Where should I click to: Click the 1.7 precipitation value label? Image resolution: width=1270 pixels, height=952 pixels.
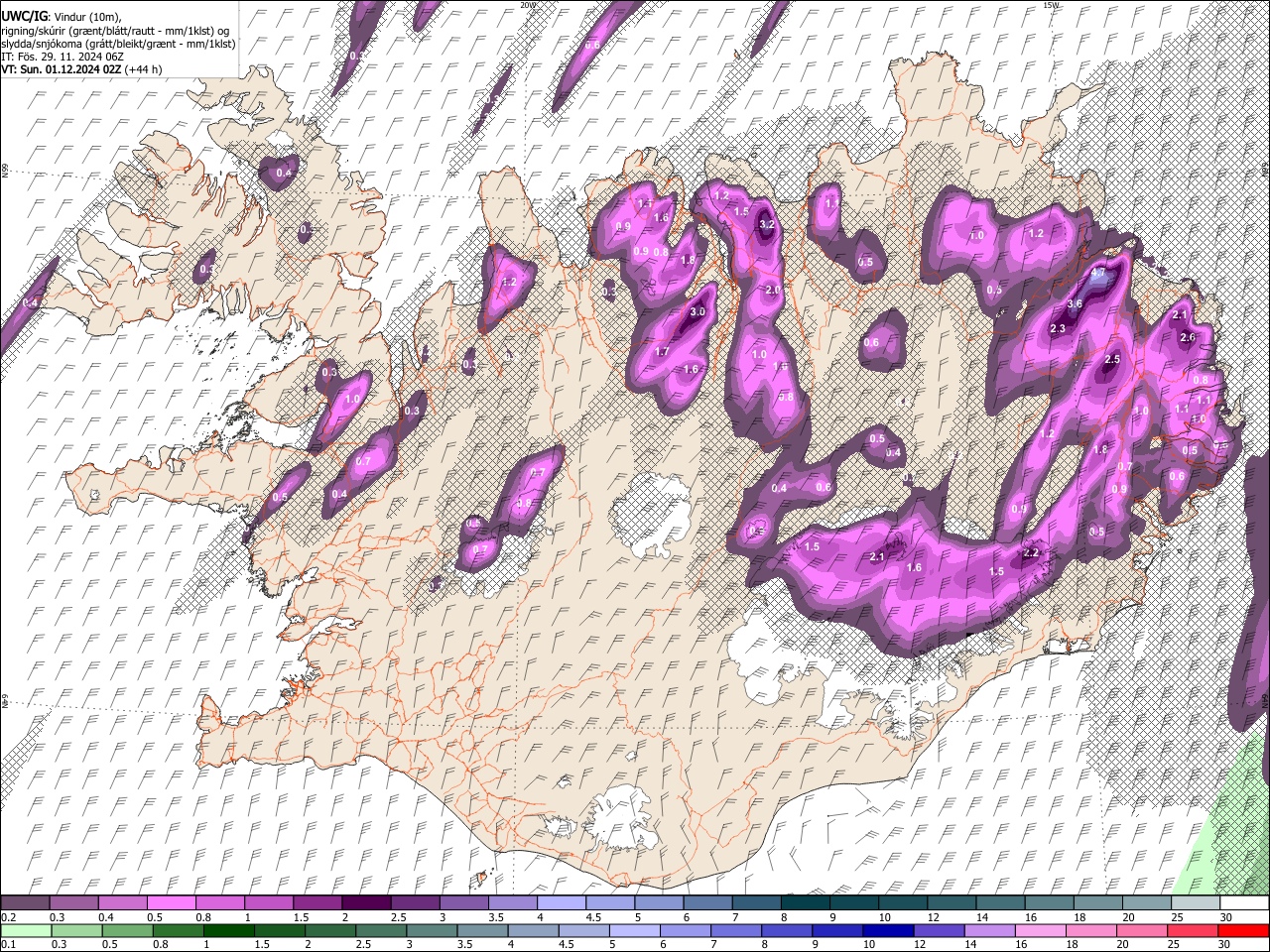663,352
